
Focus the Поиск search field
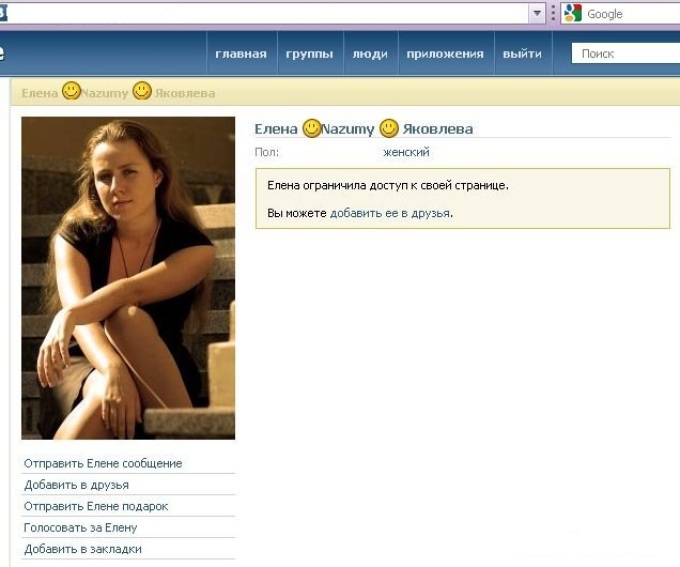[625, 53]
